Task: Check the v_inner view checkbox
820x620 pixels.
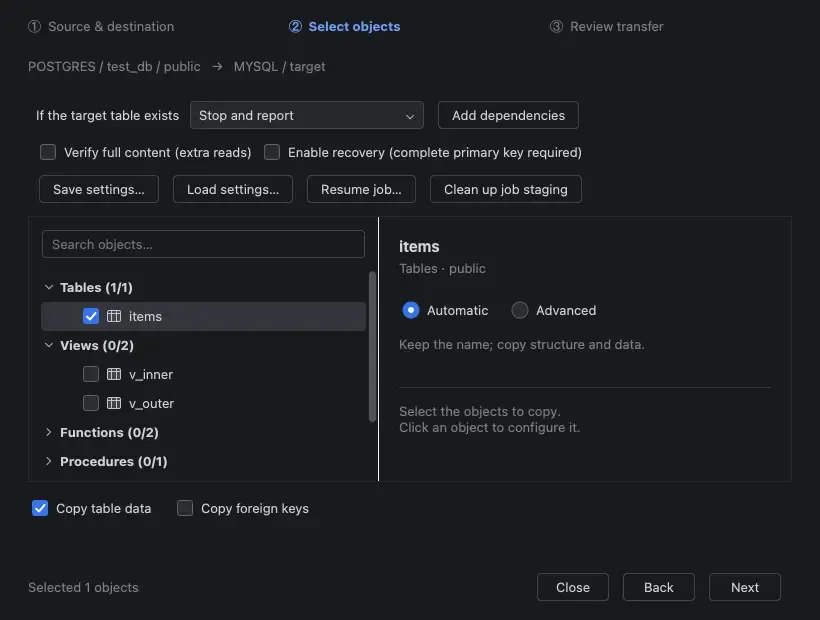Action: pyautogui.click(x=91, y=374)
